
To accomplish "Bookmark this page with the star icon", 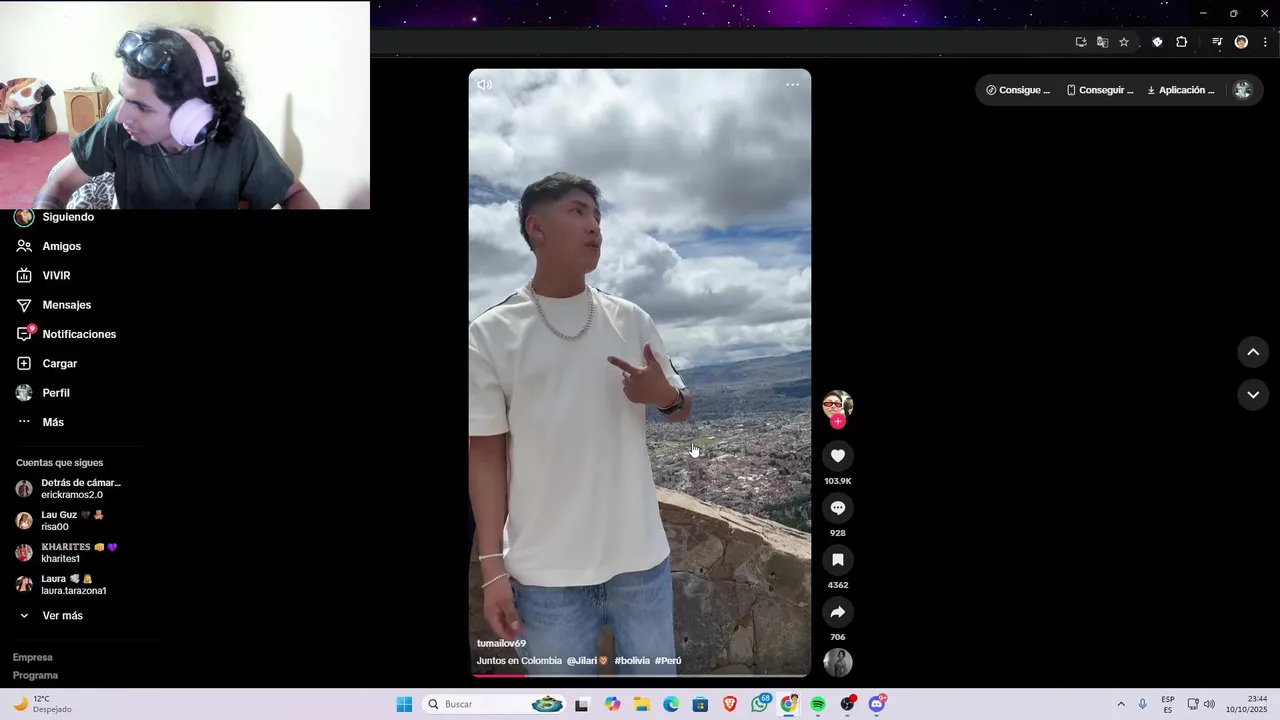I will (x=1124, y=42).
